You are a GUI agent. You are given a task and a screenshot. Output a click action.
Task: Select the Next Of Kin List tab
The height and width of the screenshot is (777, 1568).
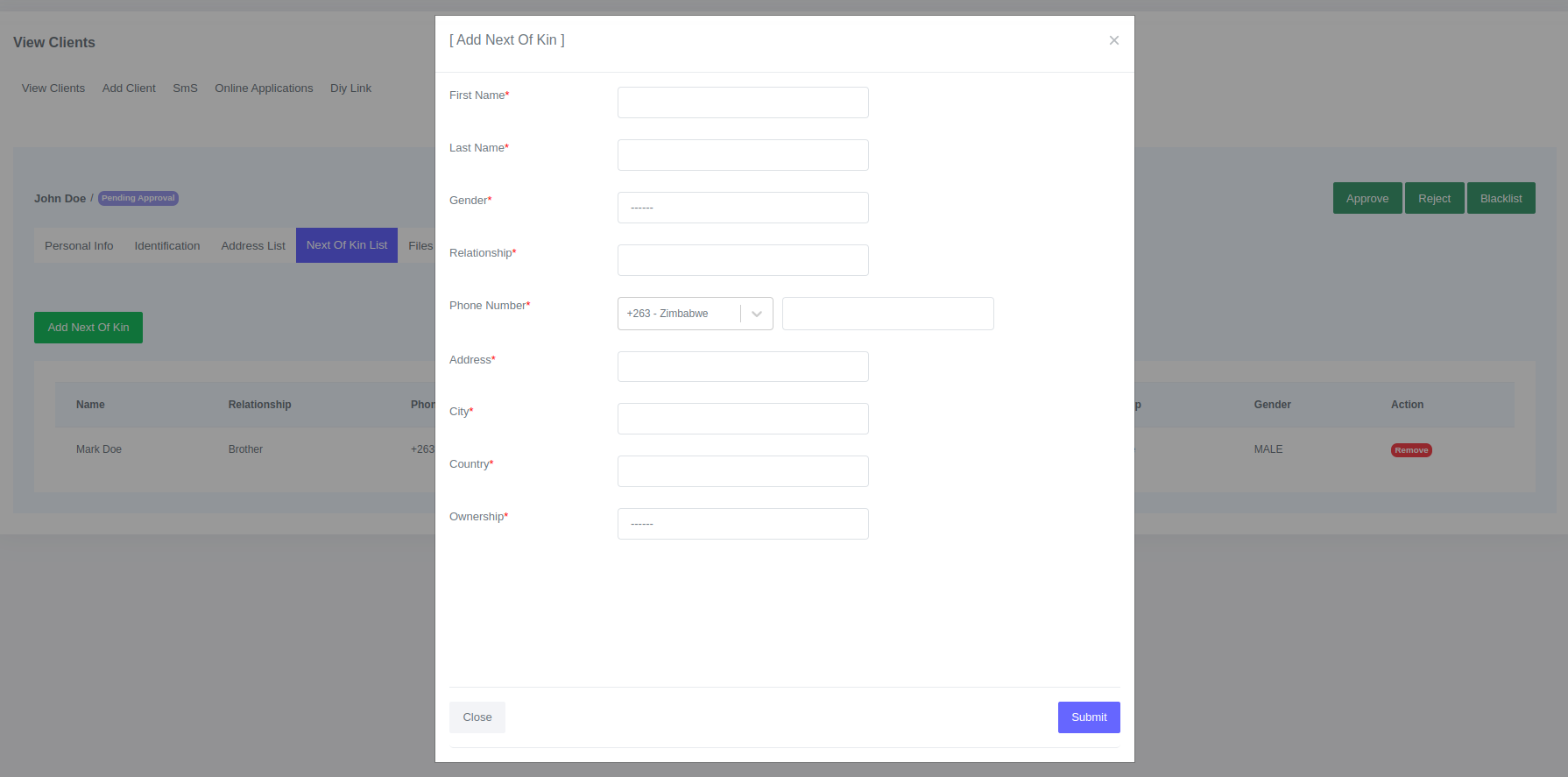[346, 245]
